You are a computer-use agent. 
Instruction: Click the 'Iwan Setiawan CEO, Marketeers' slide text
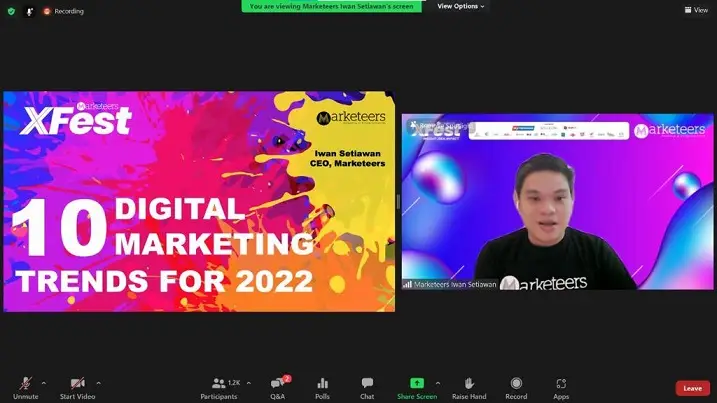point(348,158)
